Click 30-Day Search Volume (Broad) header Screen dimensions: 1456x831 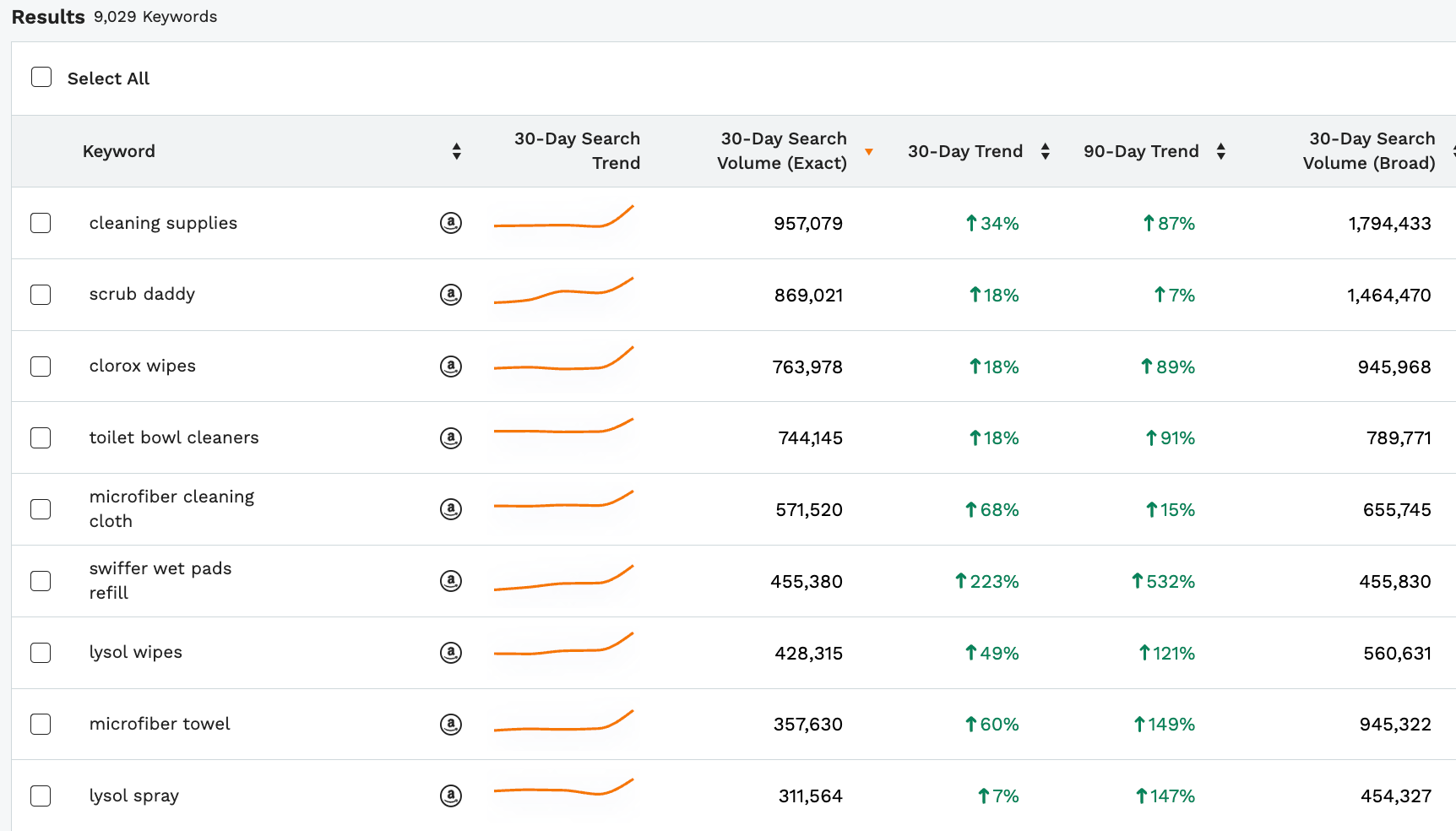(1369, 150)
